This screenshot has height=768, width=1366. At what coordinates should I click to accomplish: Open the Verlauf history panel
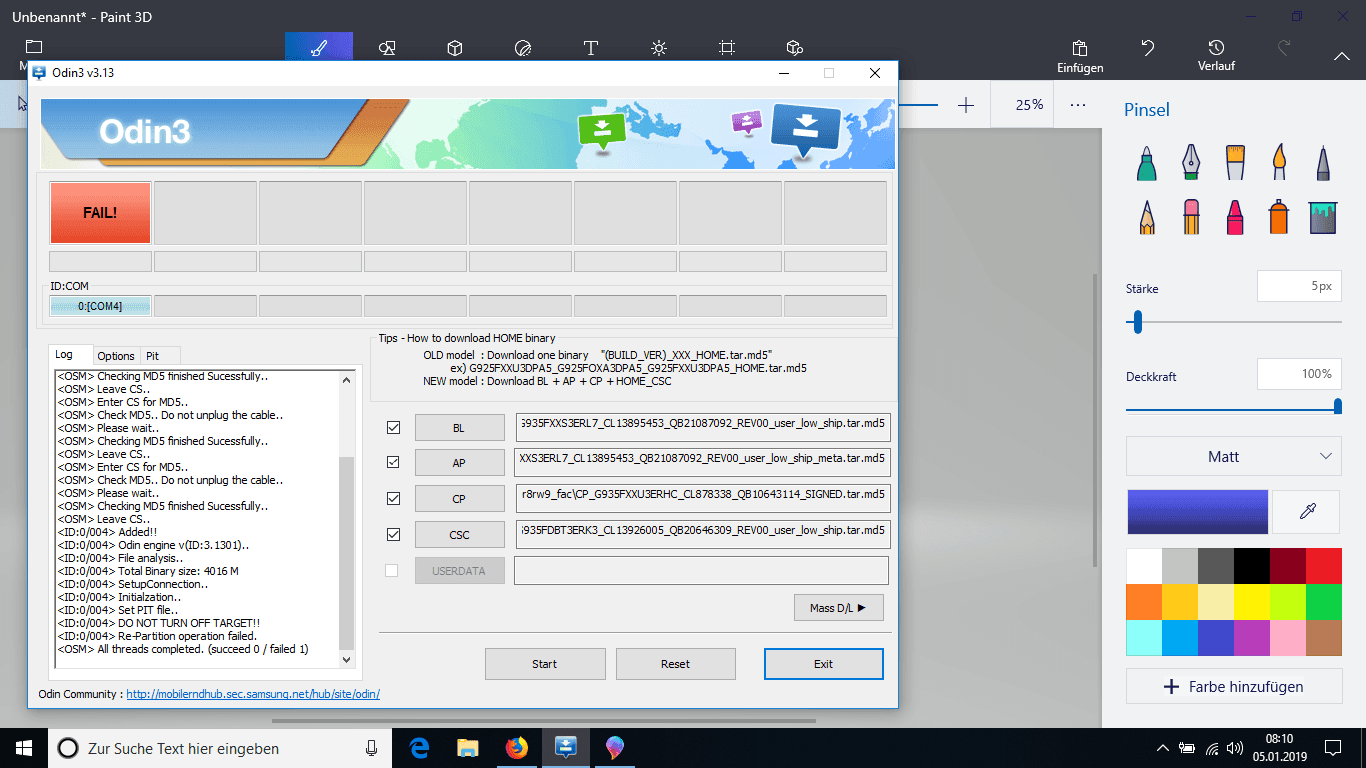coord(1216,55)
